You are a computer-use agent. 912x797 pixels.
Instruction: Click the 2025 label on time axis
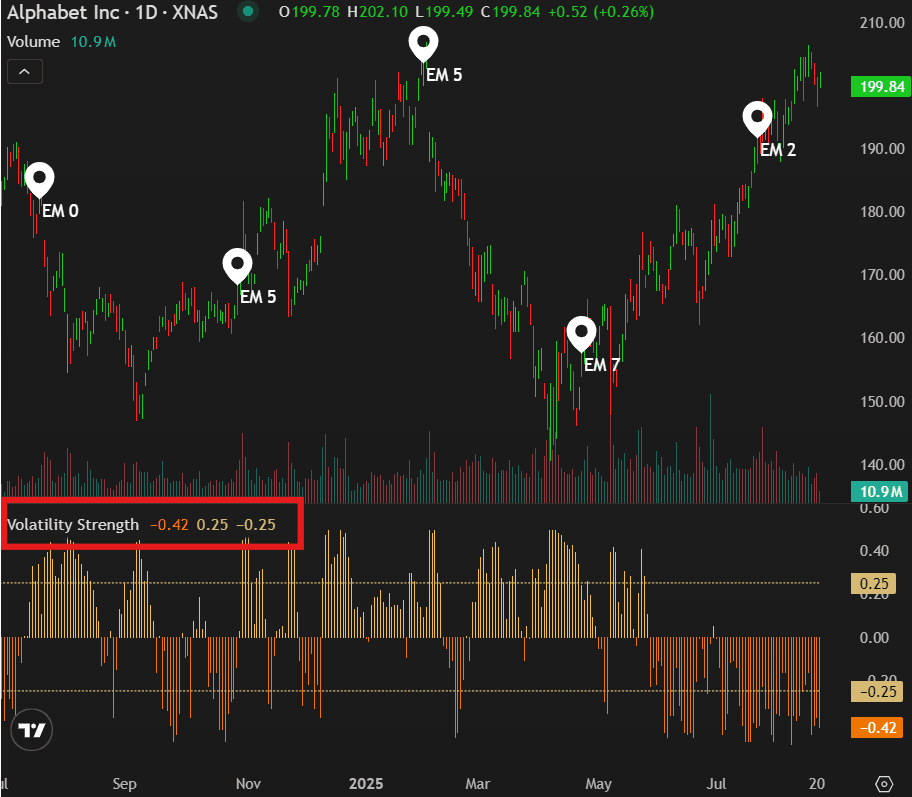(366, 784)
